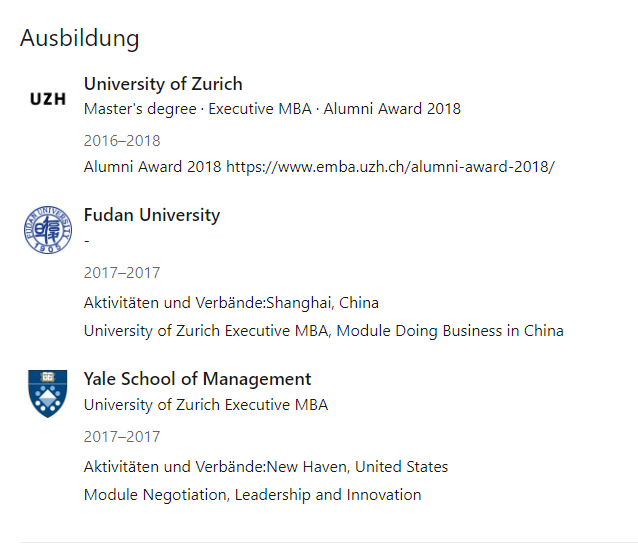The image size is (638, 546).
Task: Click the emba.uzh.ch alumni award URL
Action: [390, 167]
